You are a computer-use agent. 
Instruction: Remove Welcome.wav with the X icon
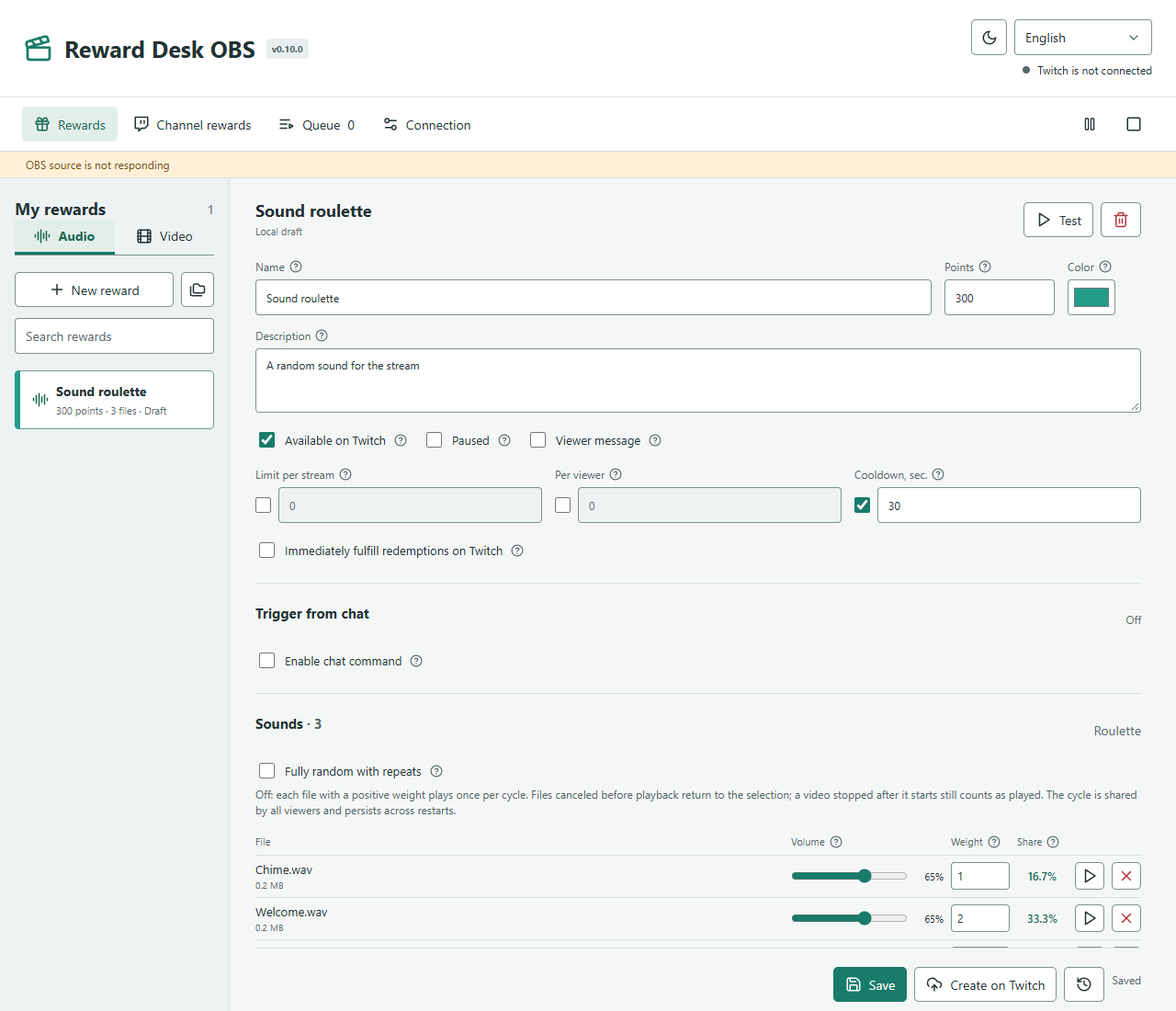pyautogui.click(x=1126, y=918)
